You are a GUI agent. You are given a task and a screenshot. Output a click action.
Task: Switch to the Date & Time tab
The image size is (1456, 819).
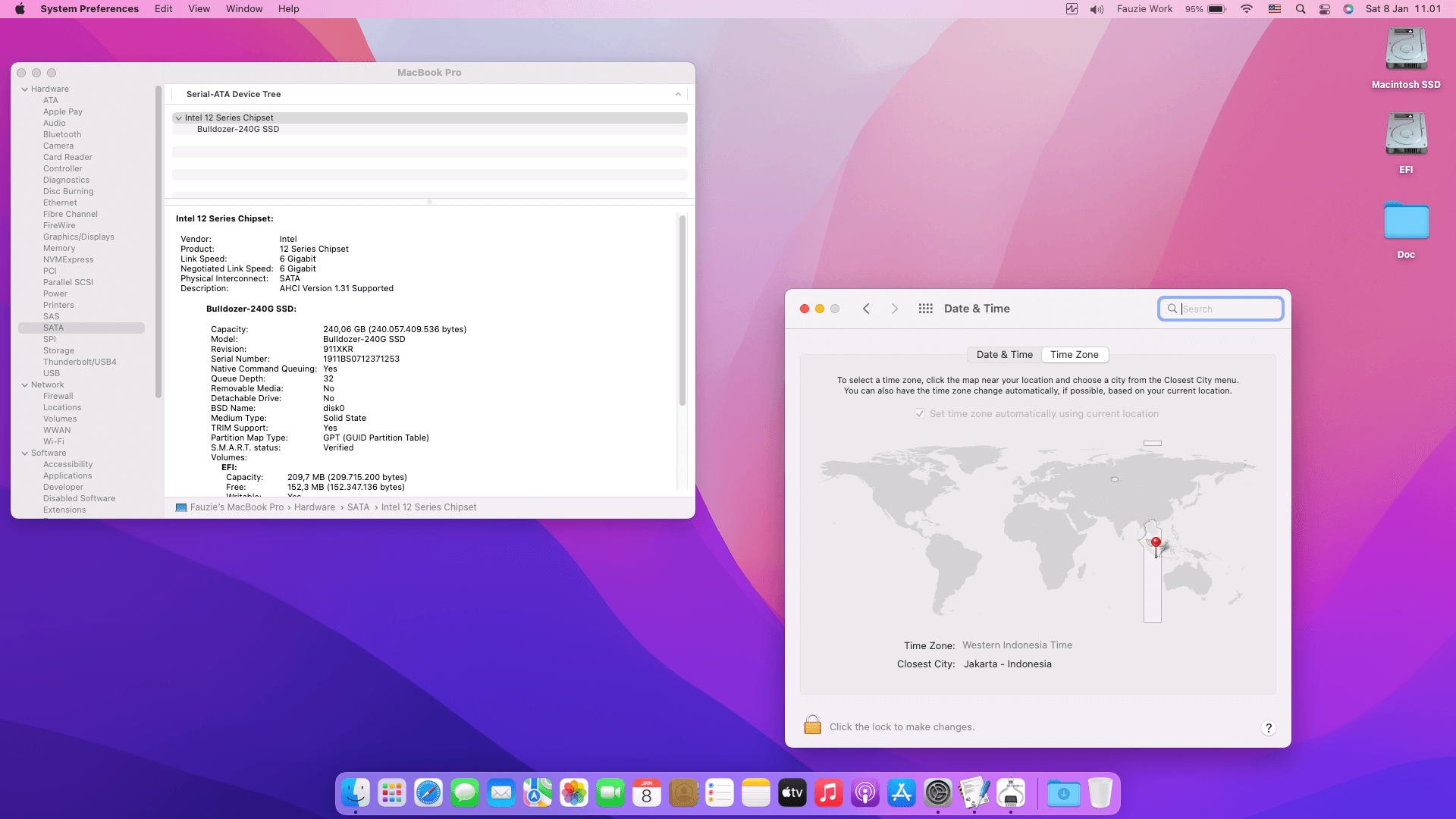(x=1004, y=355)
